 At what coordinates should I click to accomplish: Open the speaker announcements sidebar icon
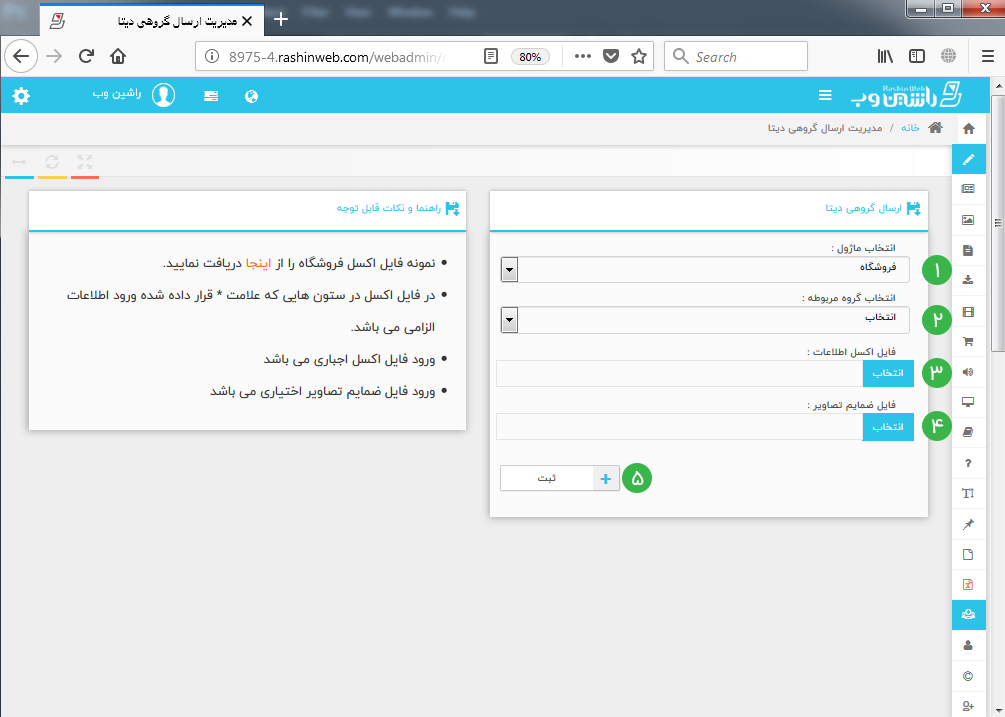coord(968,372)
